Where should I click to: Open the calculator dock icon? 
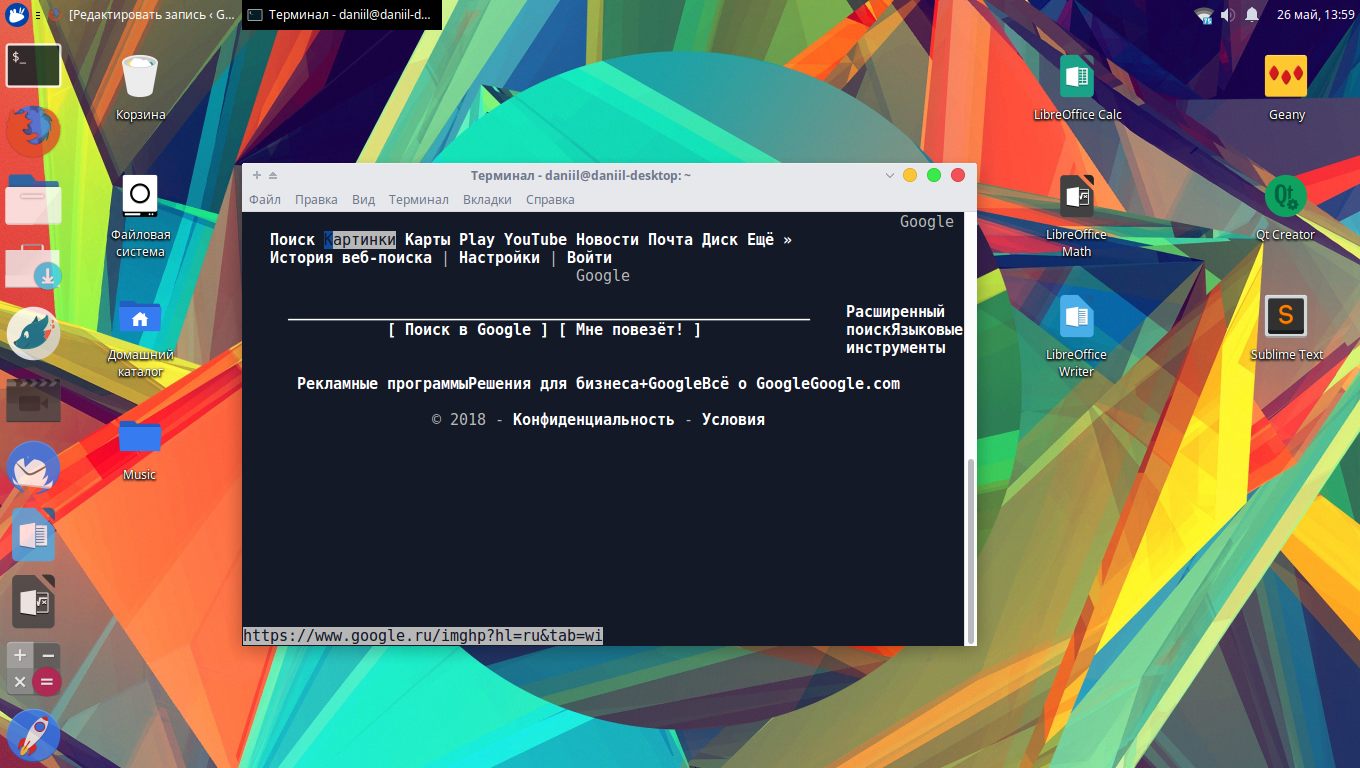(33, 669)
